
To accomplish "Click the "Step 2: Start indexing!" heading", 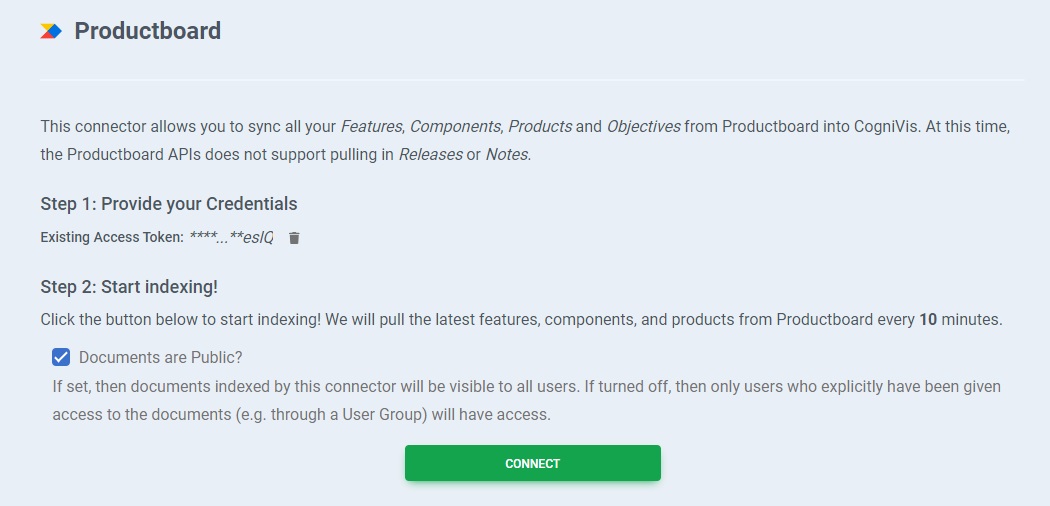I will 129,287.
